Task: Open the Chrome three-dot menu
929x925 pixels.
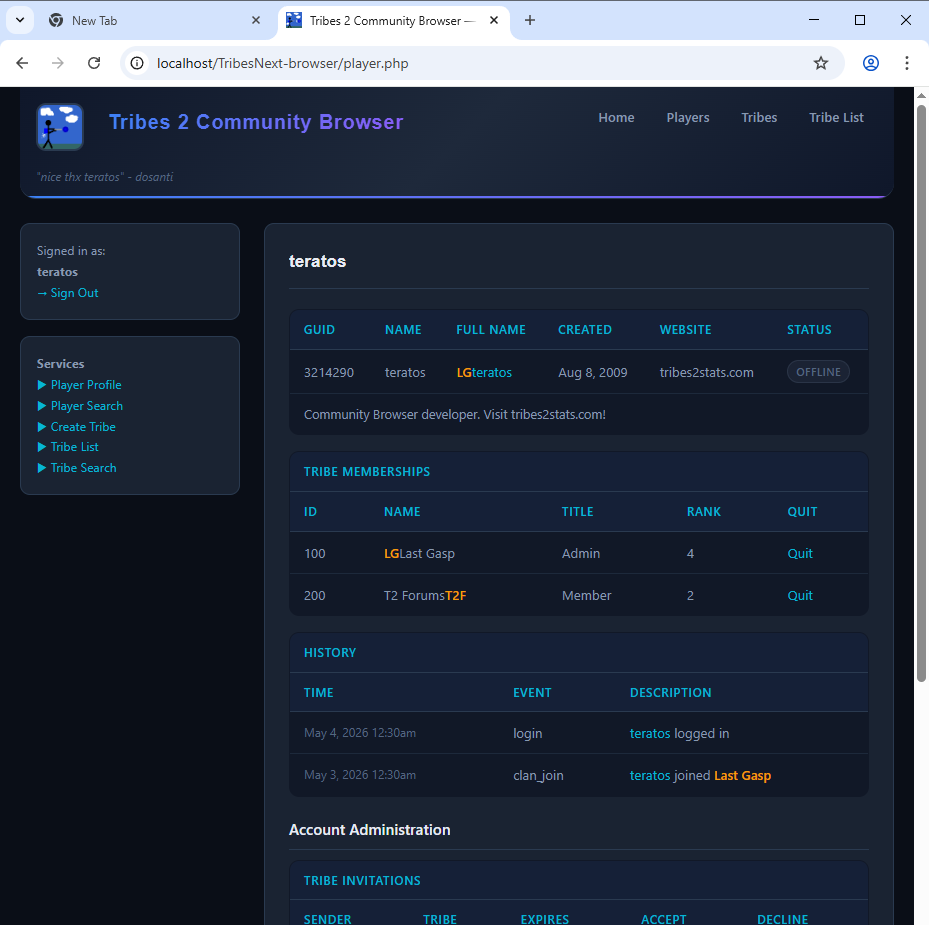Action: coord(906,63)
